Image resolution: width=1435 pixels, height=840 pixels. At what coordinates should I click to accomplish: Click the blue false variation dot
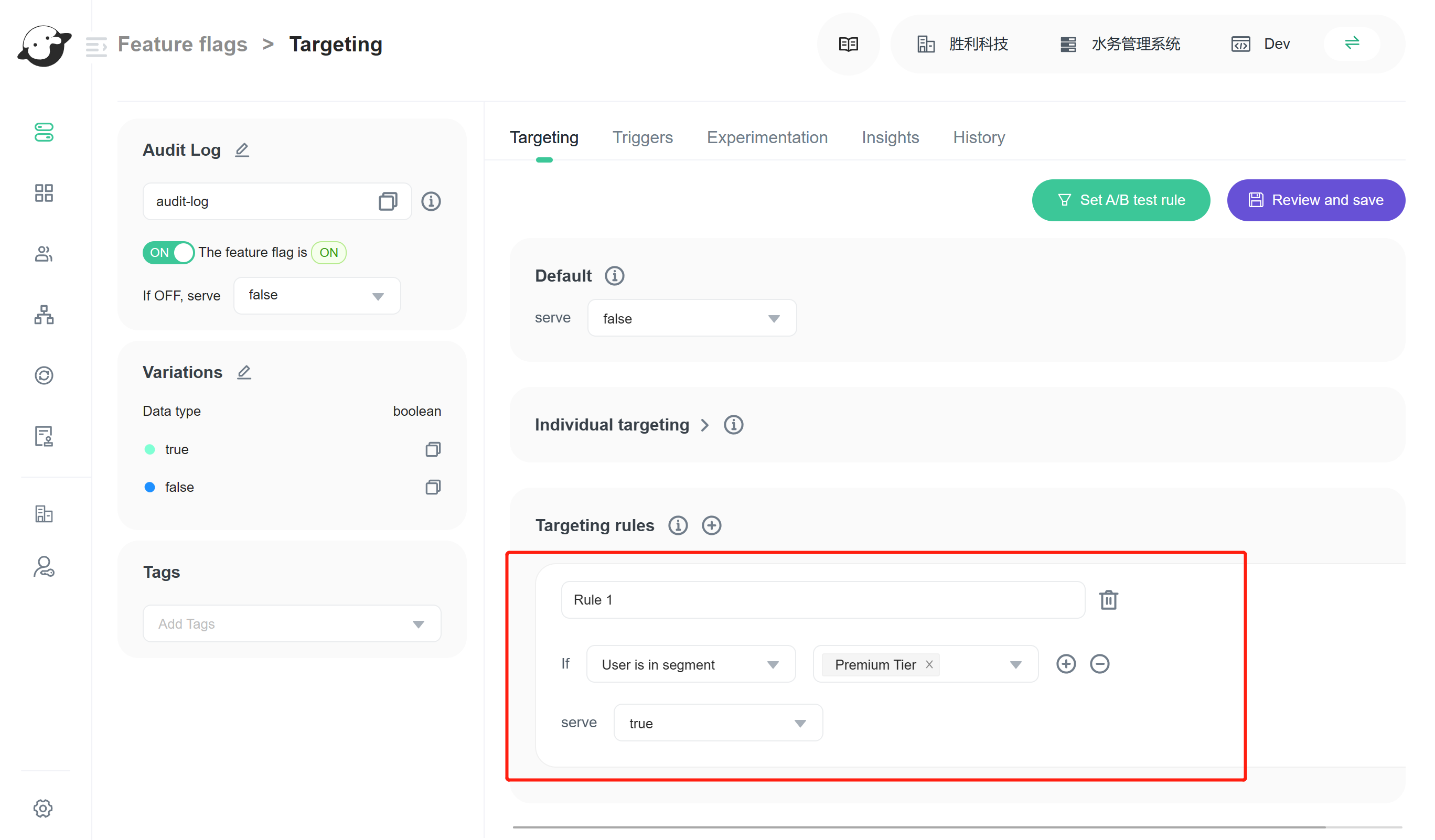[x=150, y=487]
